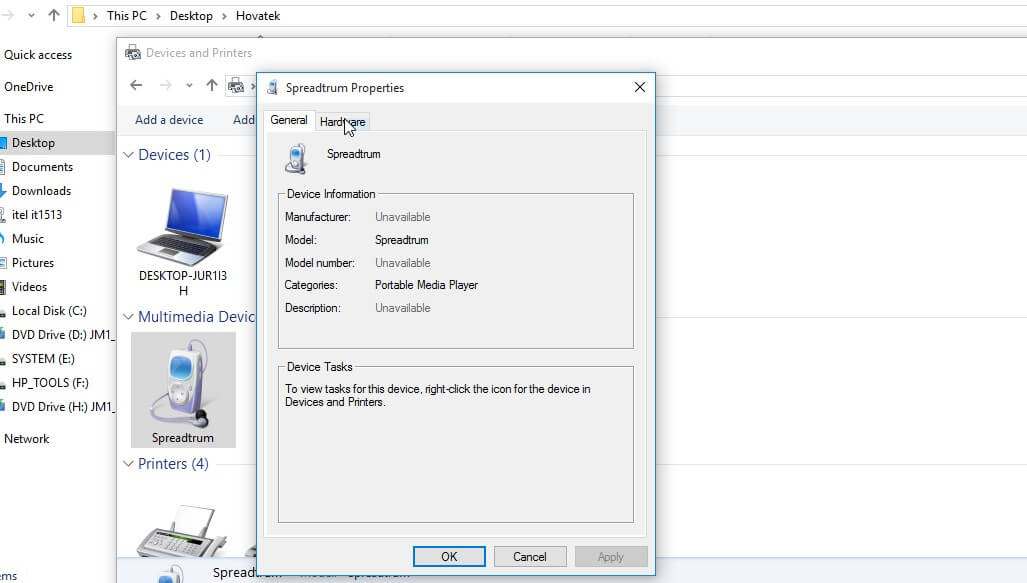Image resolution: width=1027 pixels, height=583 pixels.
Task: Collapse the Multimedia Devices section
Action: click(128, 316)
